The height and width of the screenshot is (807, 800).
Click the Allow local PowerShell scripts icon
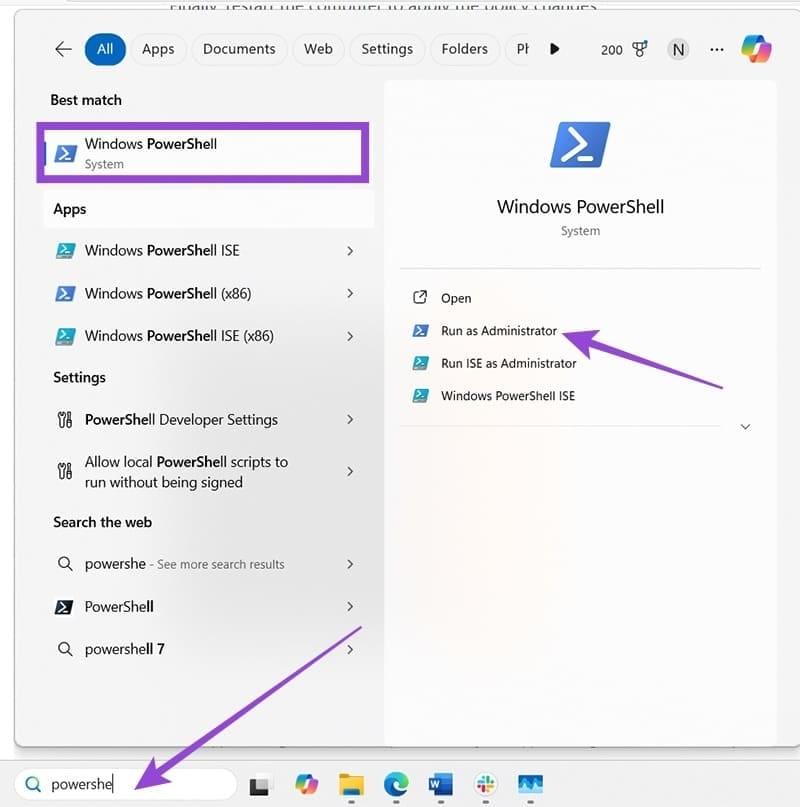point(65,471)
